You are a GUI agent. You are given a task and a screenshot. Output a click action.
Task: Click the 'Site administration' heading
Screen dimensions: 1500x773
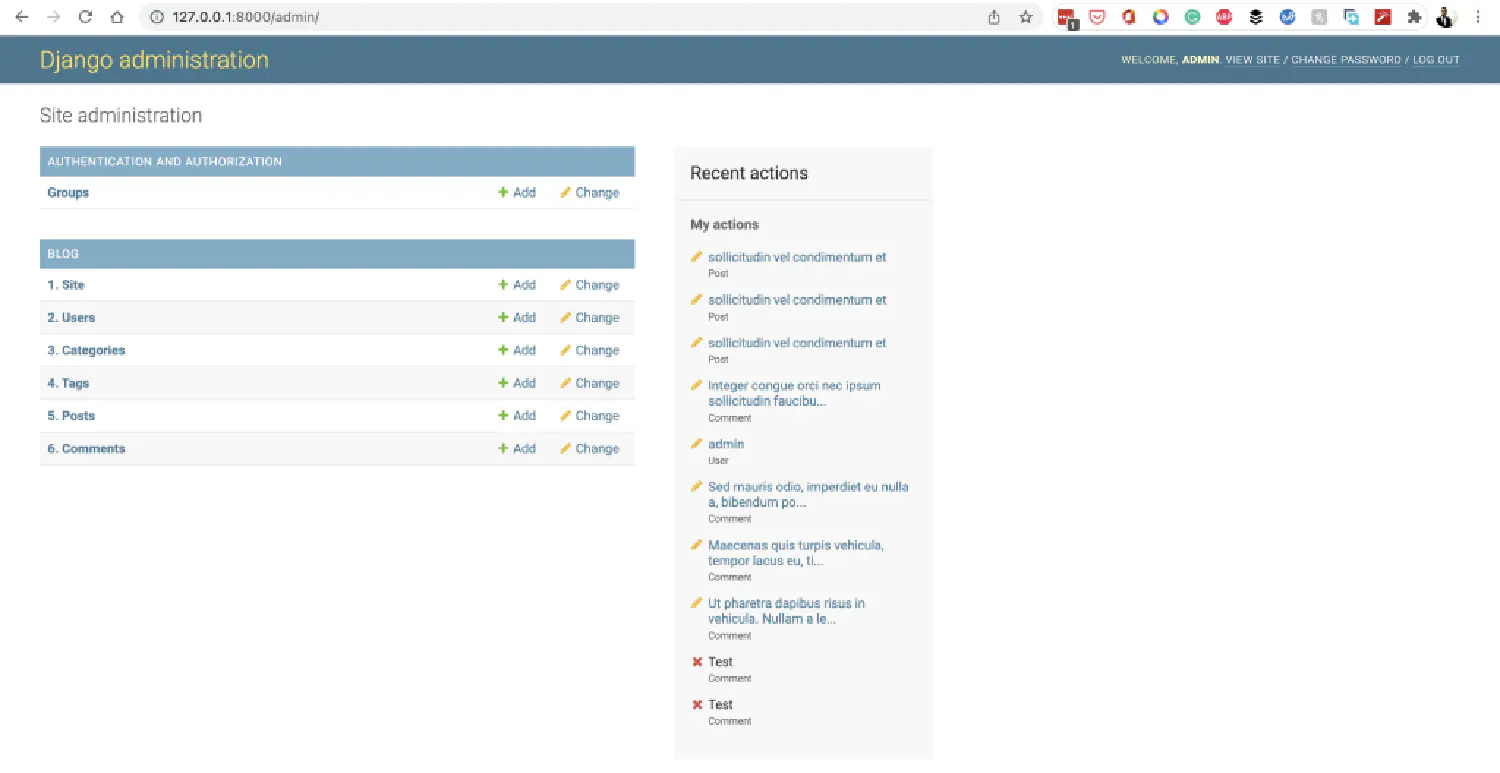click(x=121, y=116)
